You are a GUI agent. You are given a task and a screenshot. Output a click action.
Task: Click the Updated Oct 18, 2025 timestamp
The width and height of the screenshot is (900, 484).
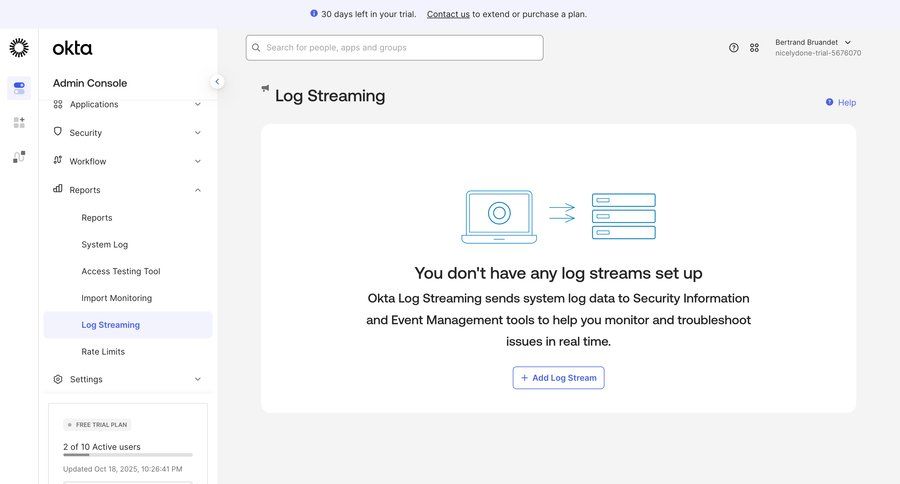pos(123,469)
